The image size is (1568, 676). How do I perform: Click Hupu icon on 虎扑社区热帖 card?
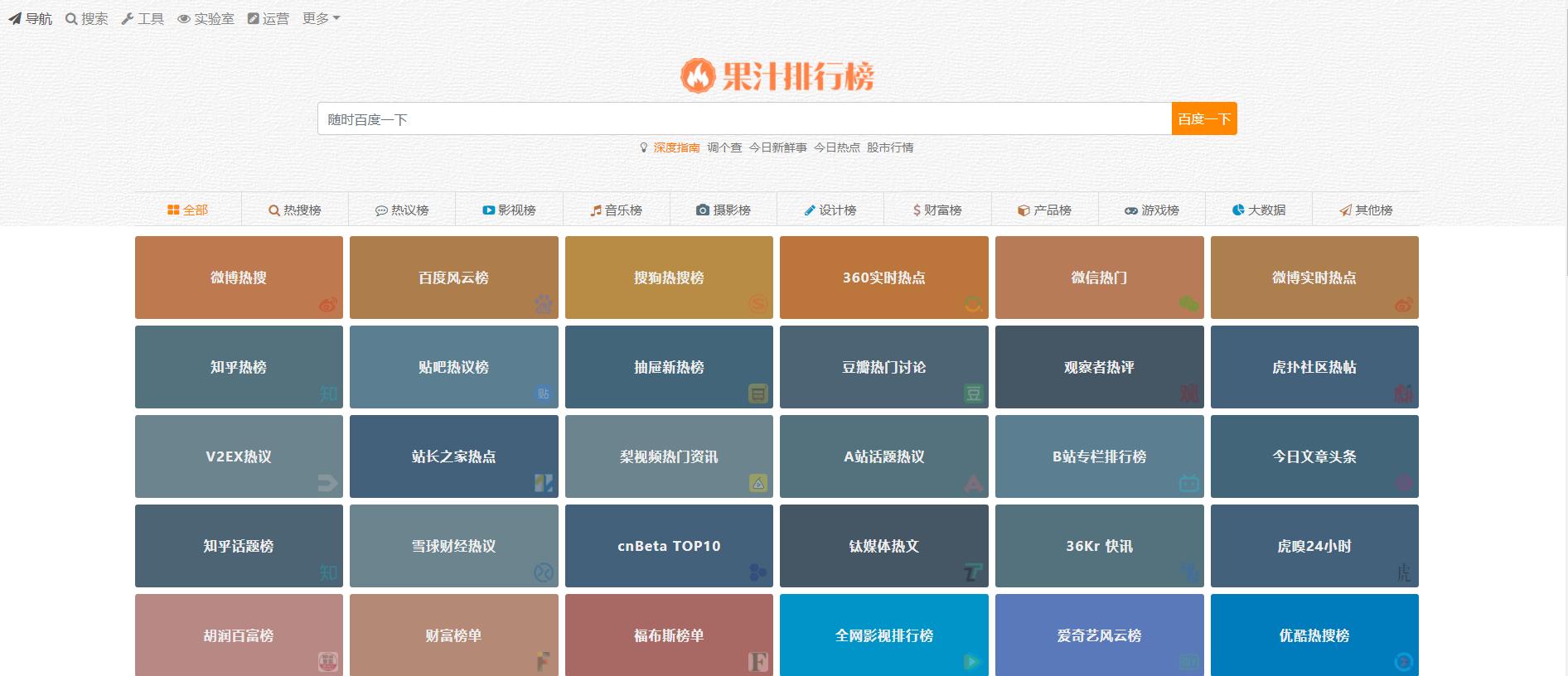[1404, 394]
